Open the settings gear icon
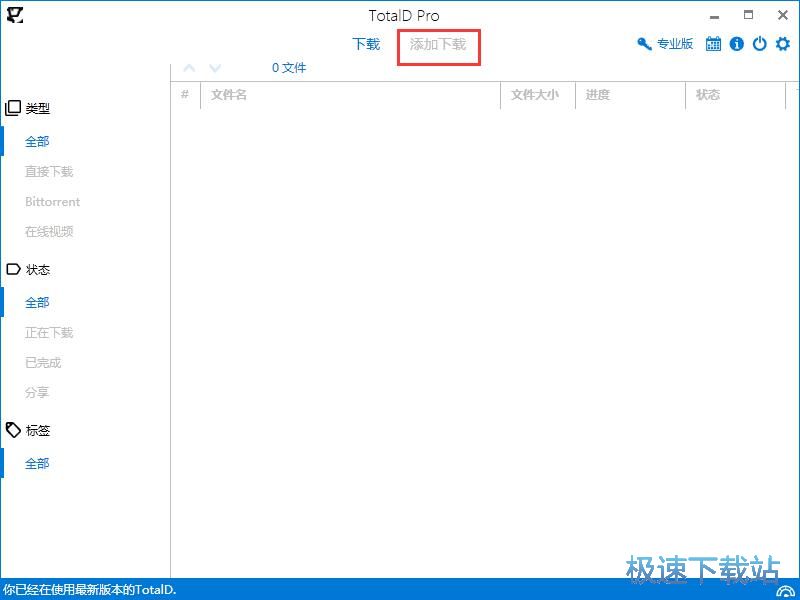800x600 pixels. click(783, 44)
